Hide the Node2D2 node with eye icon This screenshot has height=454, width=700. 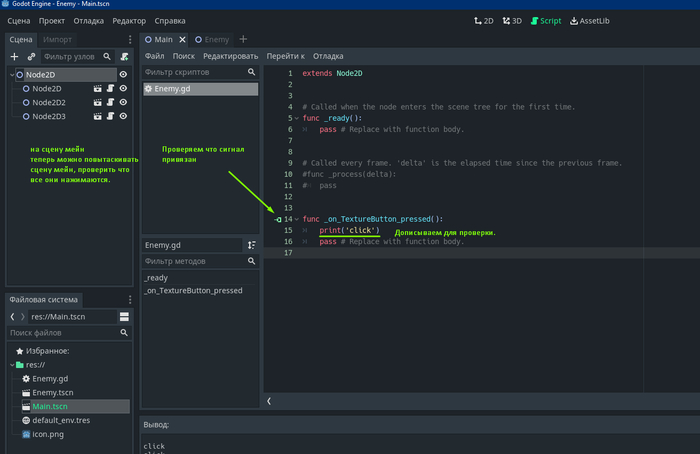click(x=123, y=102)
